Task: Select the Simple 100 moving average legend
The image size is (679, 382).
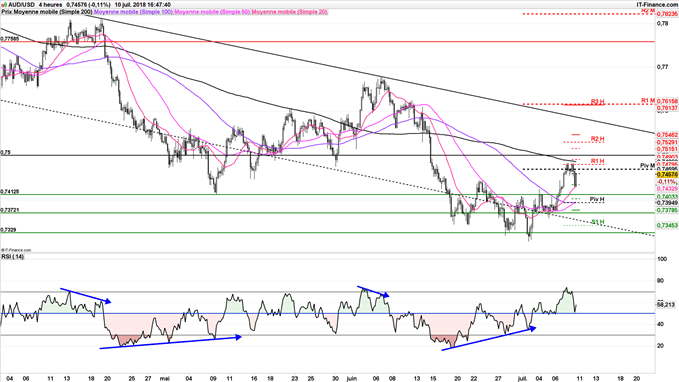Action: tap(133, 12)
